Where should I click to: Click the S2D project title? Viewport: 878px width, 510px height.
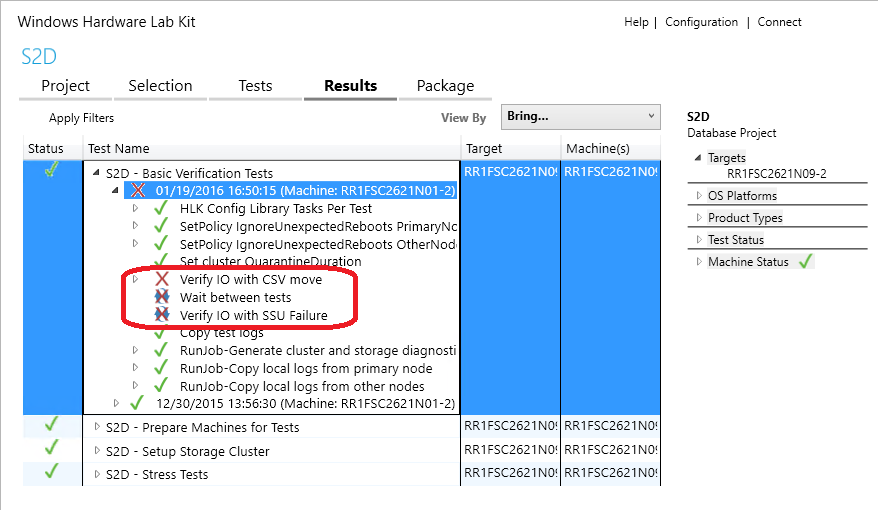pyautogui.click(x=39, y=57)
